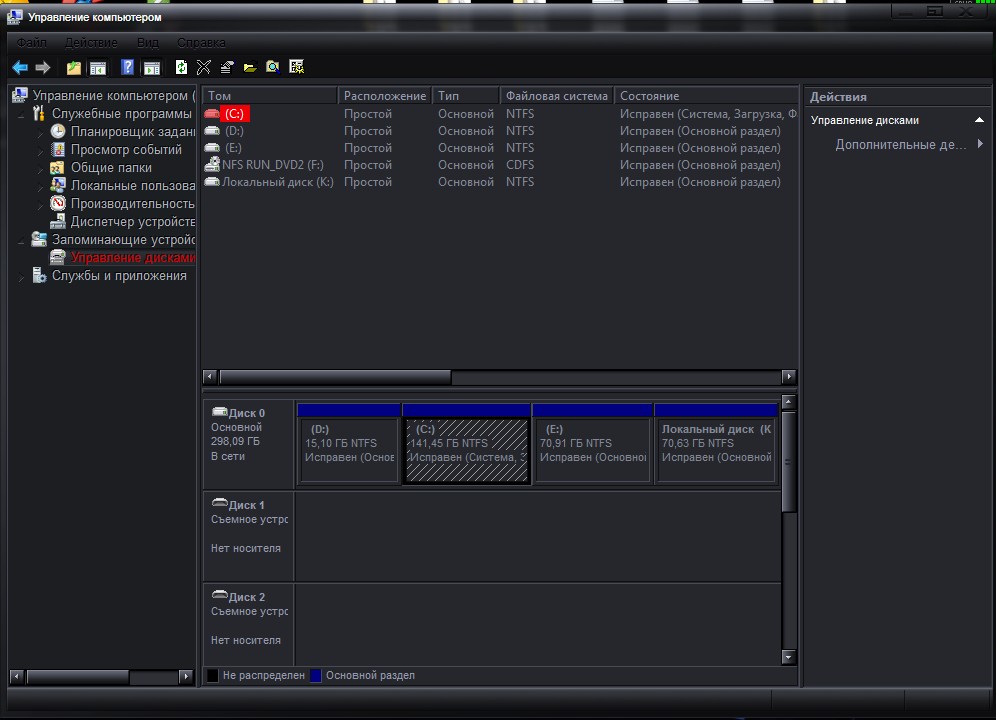This screenshot has height=720, width=996.
Task: Click the blue Back arrow in toolbar
Action: [x=19, y=67]
